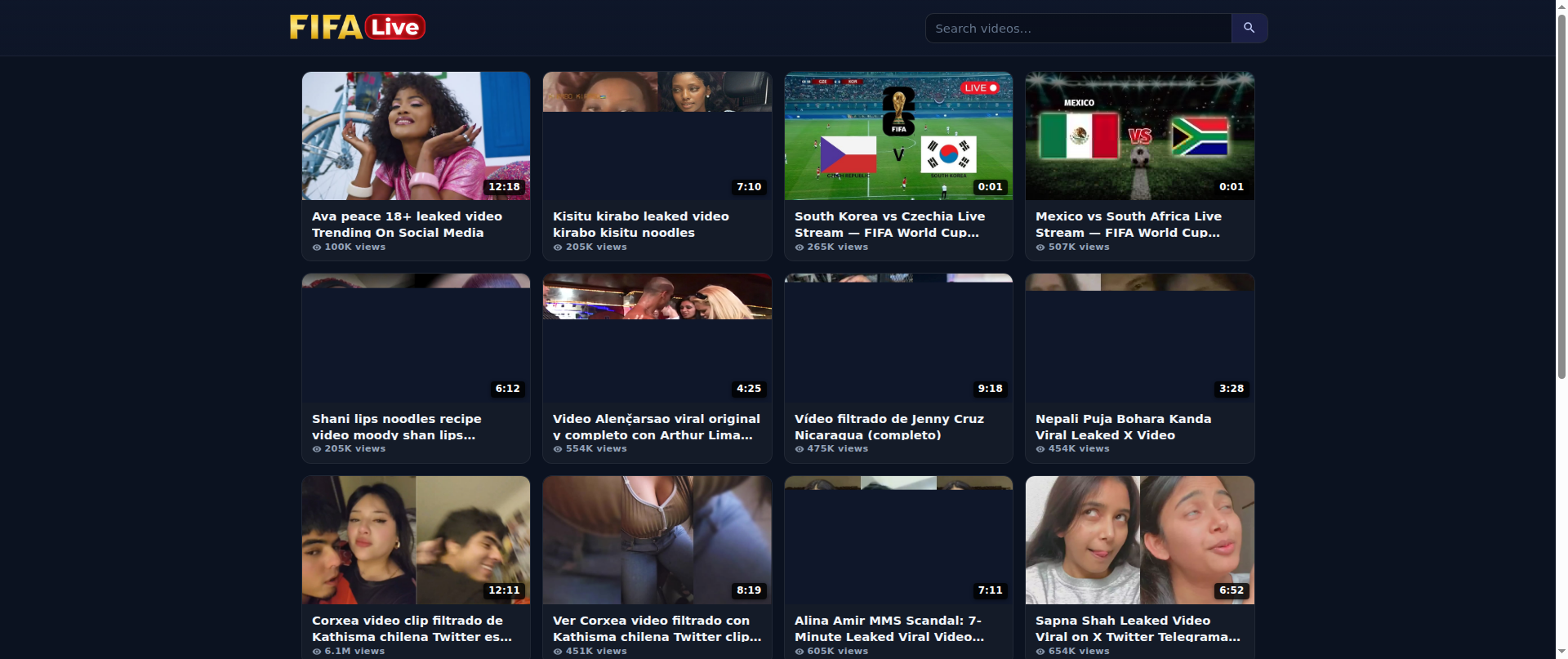Click the 4:25 duration badge
This screenshot has width=1568, height=659.
(749, 389)
